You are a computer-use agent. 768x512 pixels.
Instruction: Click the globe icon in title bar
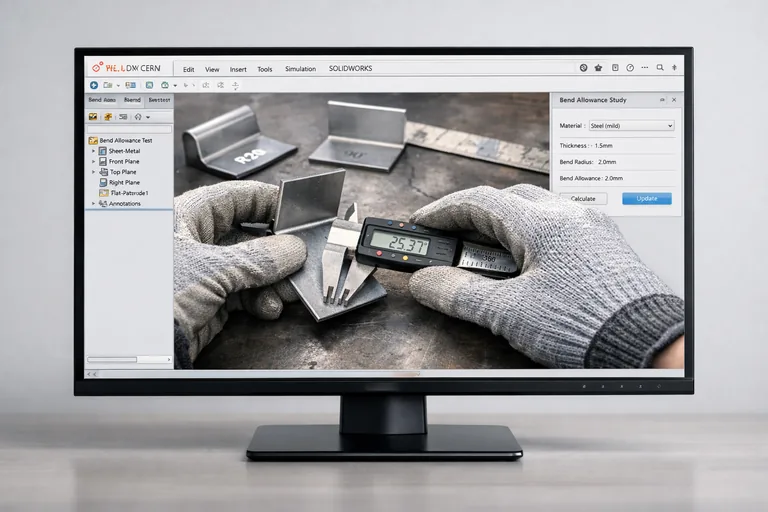pyautogui.click(x=583, y=68)
